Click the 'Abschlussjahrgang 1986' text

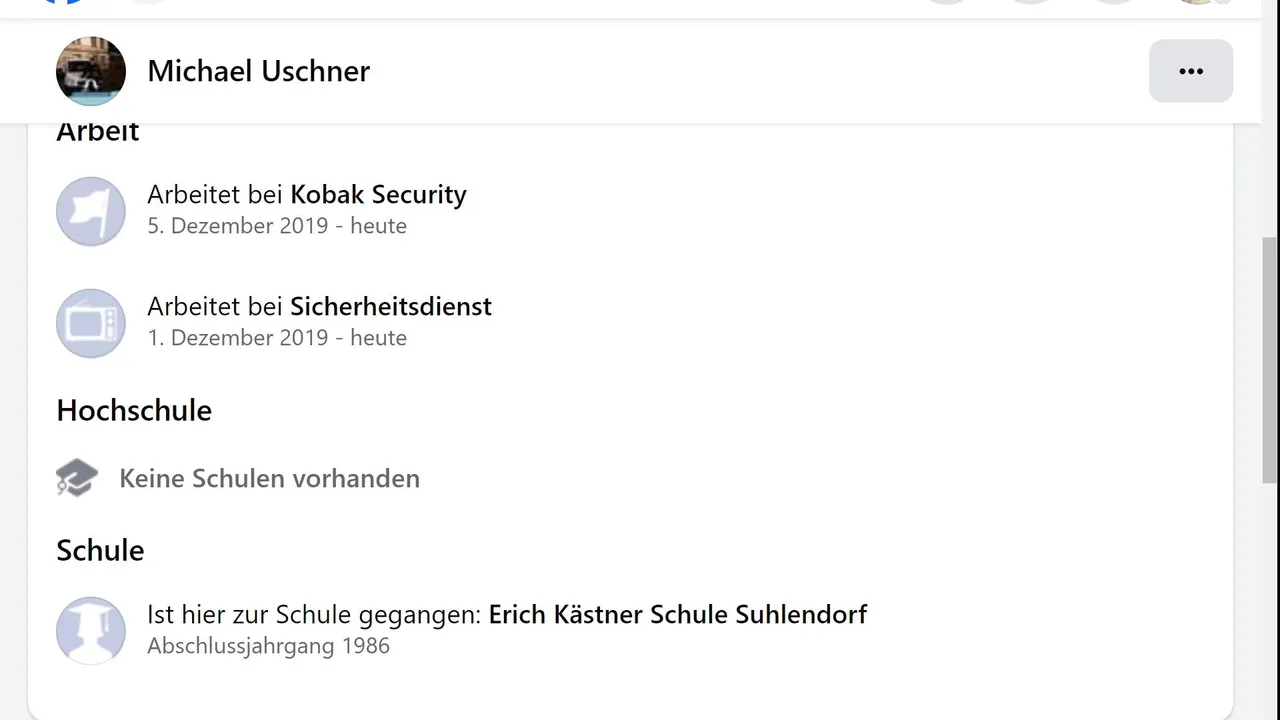pos(268,646)
